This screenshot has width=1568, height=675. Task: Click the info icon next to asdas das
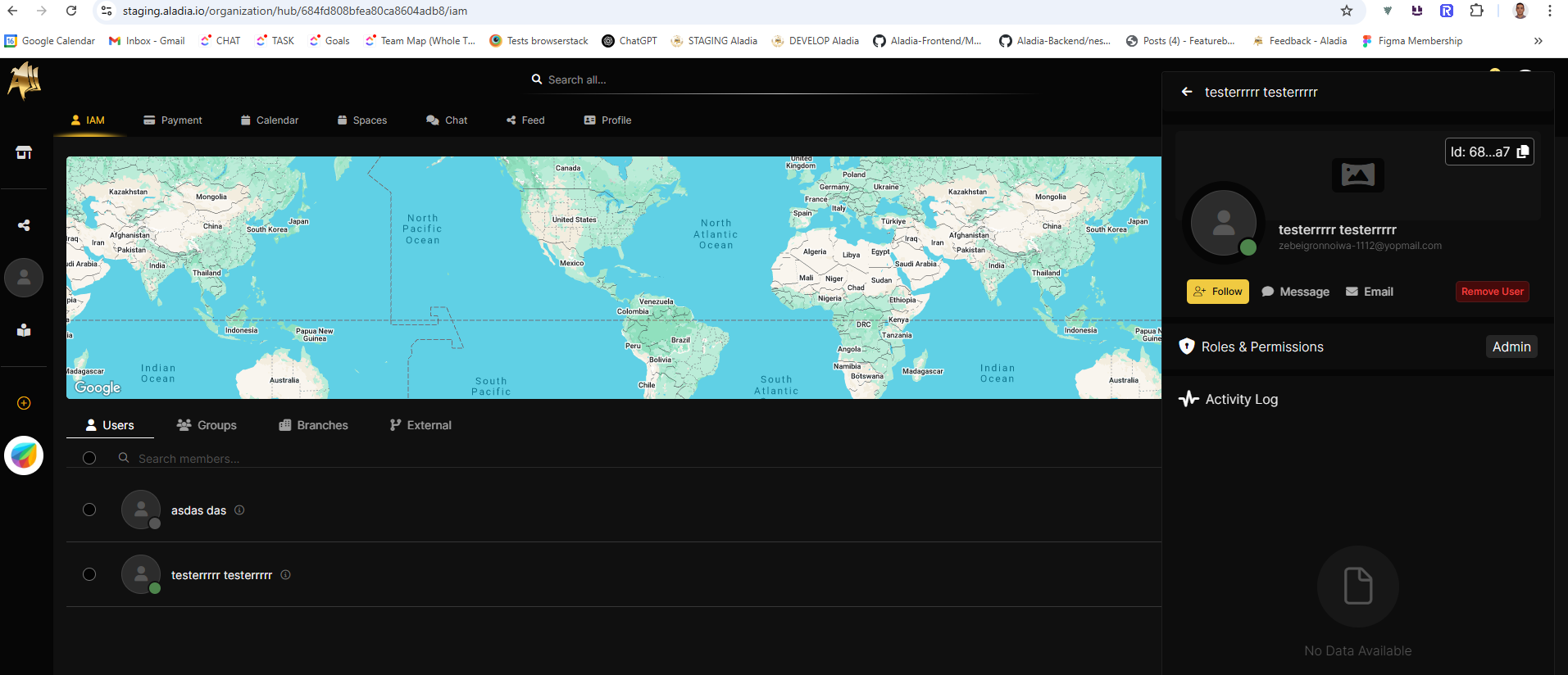(x=239, y=510)
